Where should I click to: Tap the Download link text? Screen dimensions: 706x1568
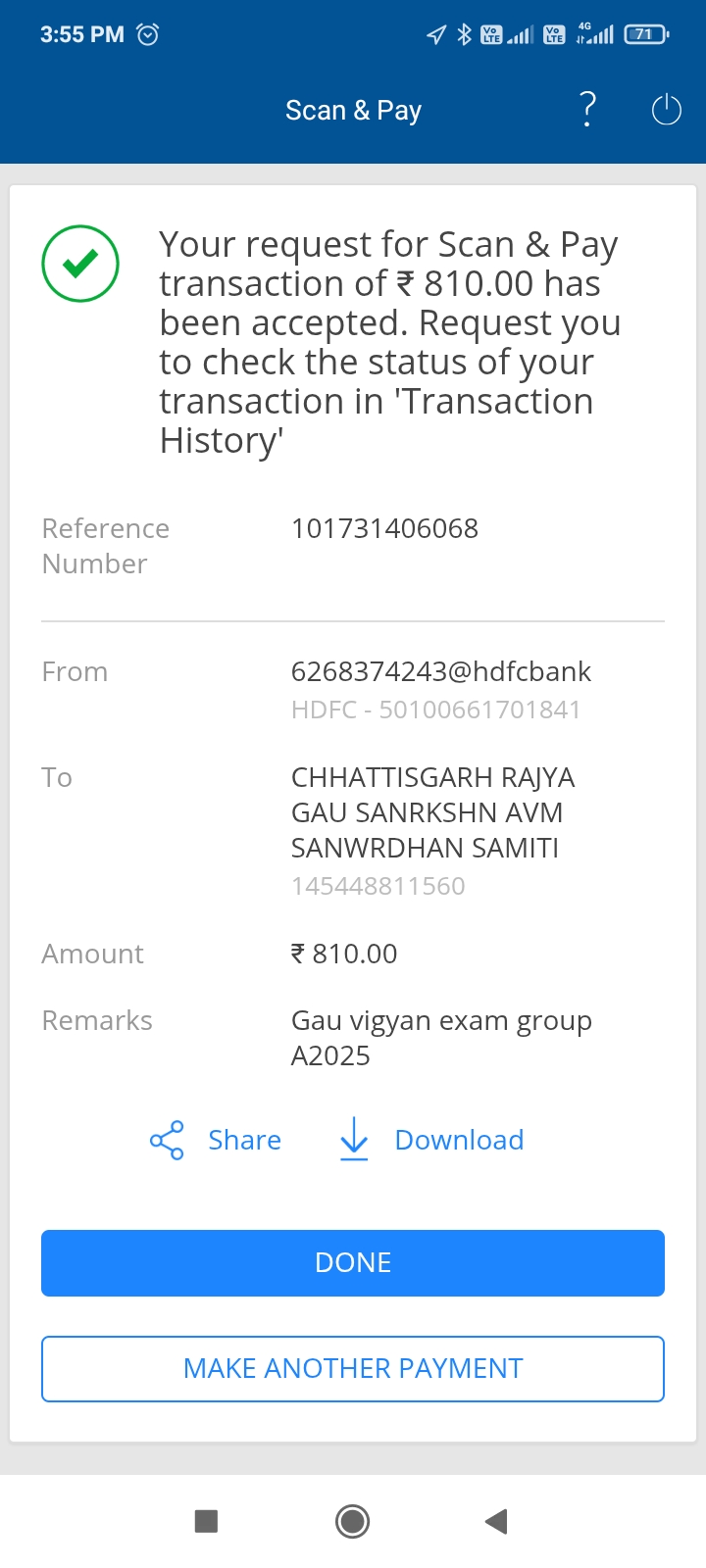pyautogui.click(x=459, y=1140)
